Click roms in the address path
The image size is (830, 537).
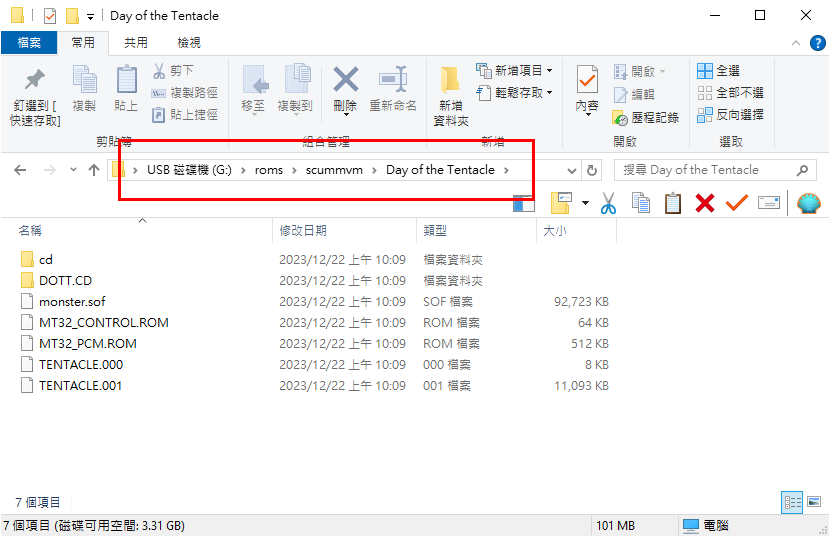coord(268,170)
